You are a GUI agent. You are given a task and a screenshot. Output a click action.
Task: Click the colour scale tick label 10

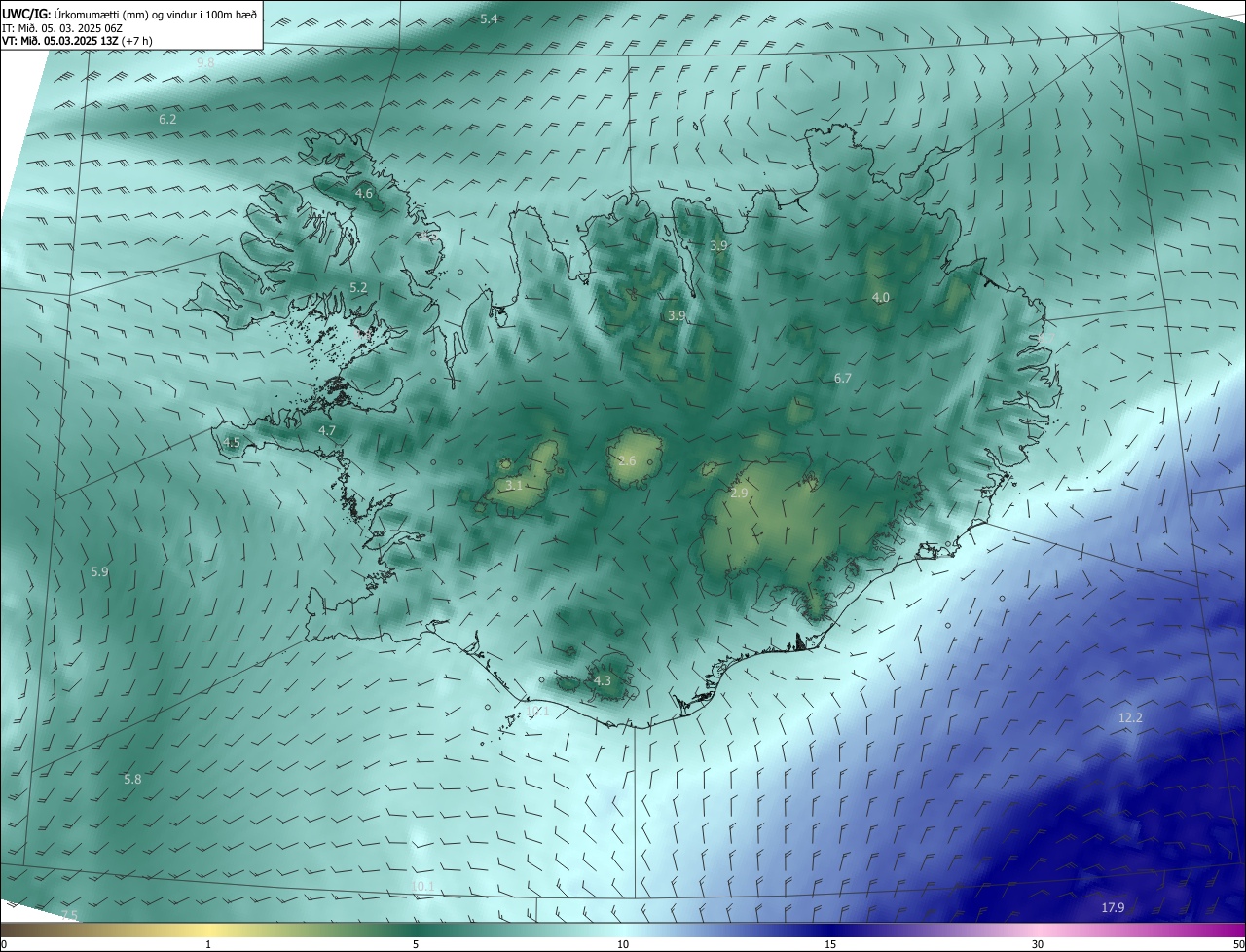623,944
